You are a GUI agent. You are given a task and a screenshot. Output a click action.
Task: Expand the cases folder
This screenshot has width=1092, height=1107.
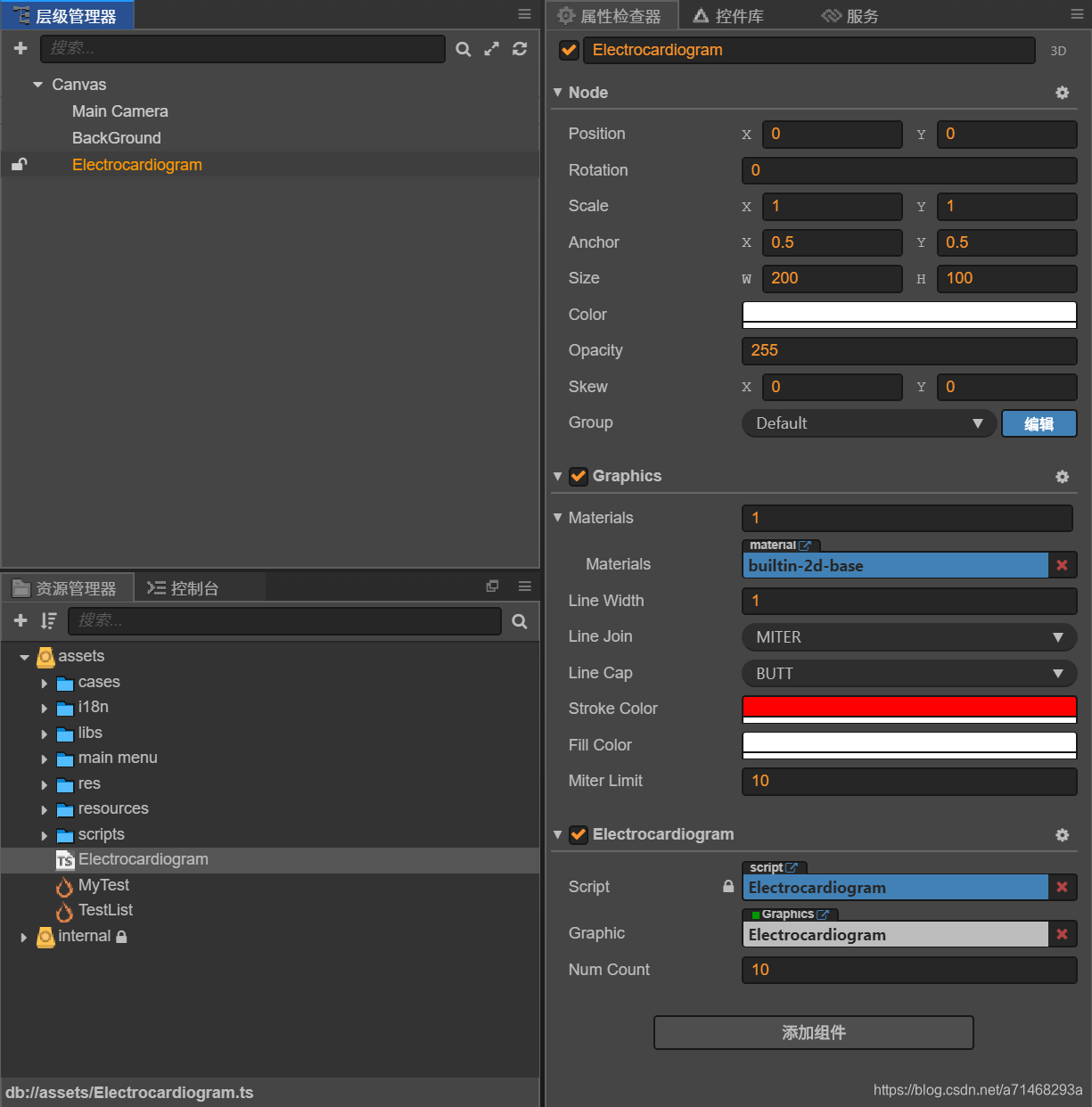(45, 684)
